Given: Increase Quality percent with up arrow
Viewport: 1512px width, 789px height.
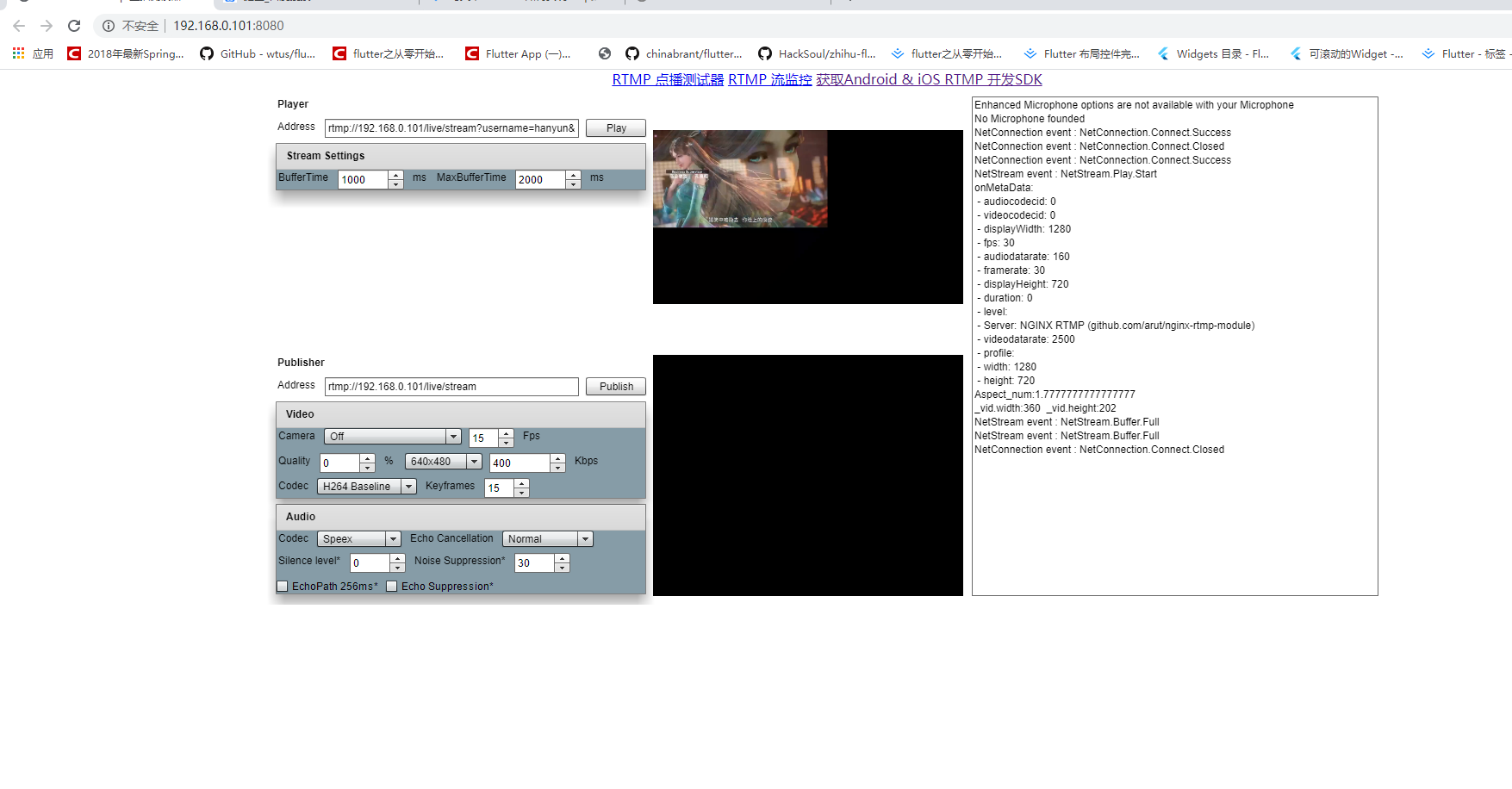Looking at the screenshot, I should click(x=368, y=458).
